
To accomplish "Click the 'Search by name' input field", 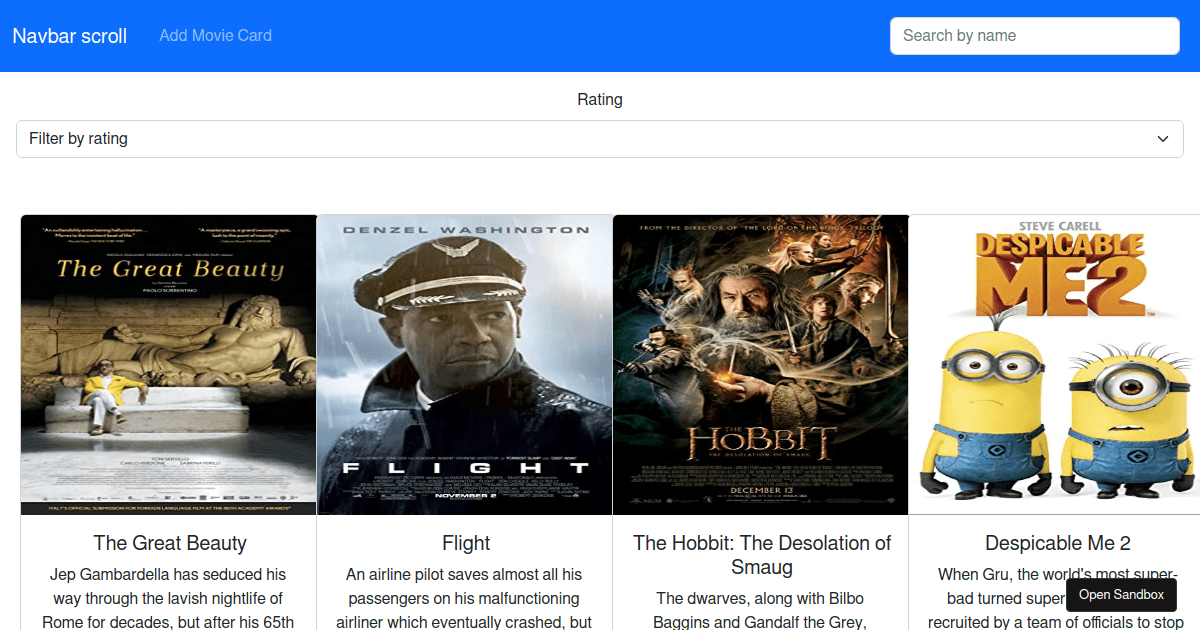I will click(x=1034, y=35).
